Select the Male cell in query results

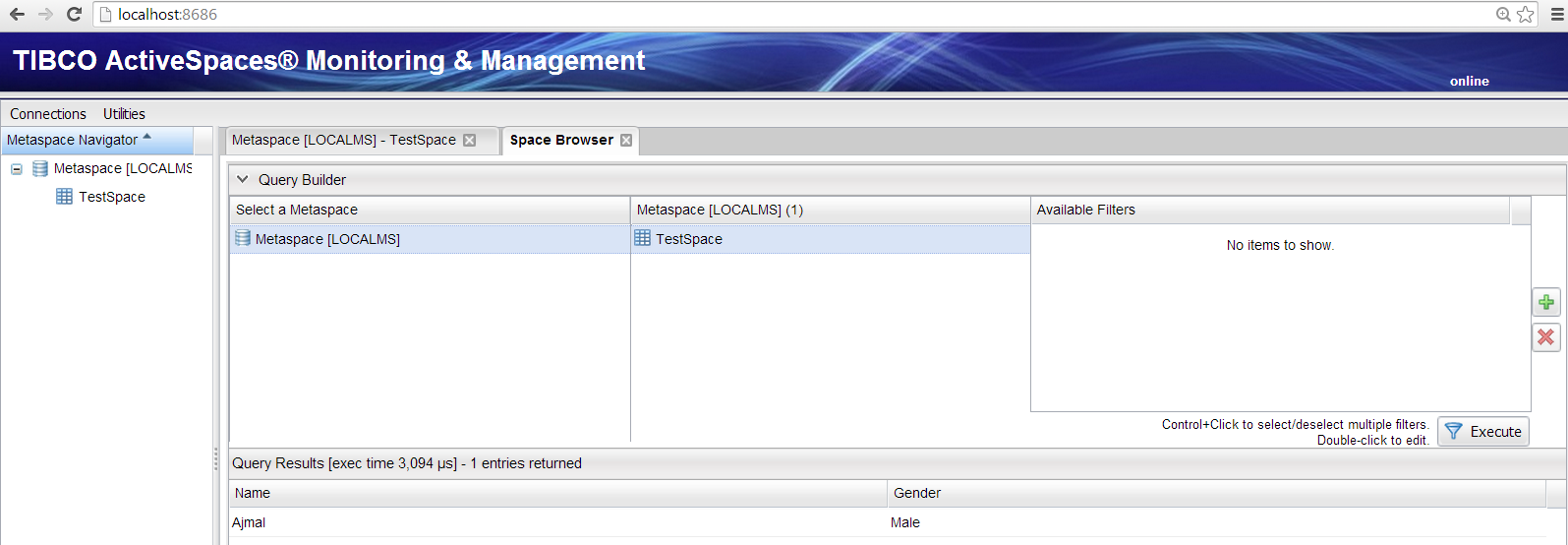pos(1216,522)
